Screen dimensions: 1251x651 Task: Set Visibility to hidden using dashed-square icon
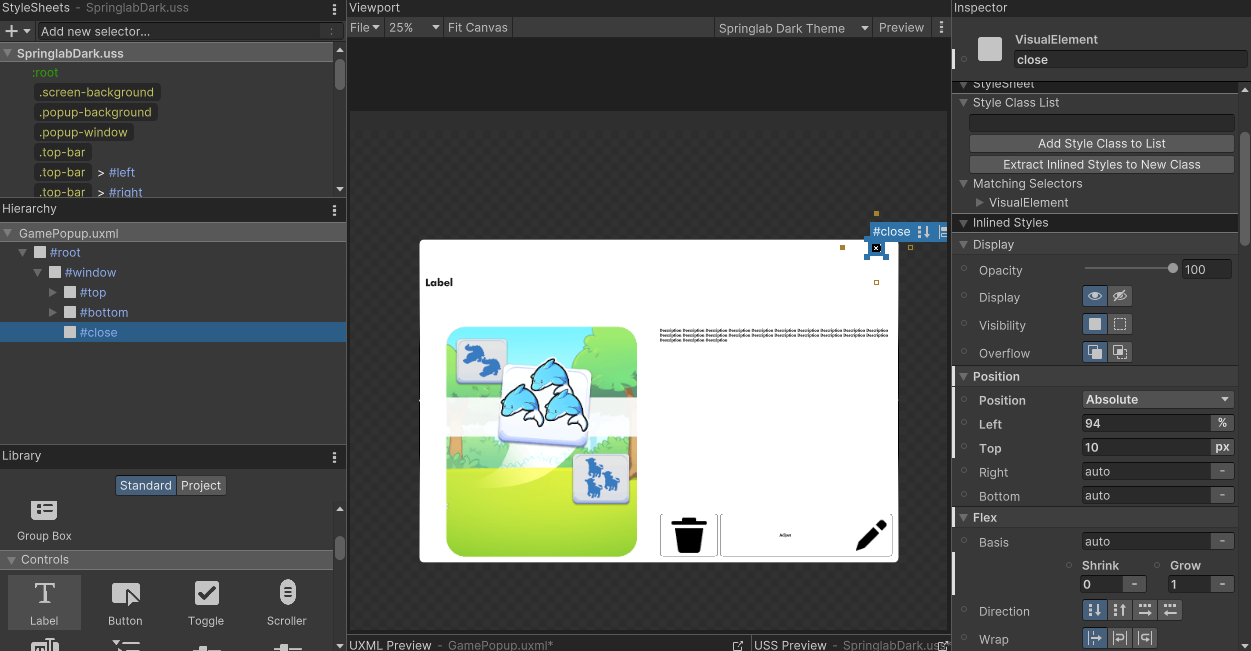tap(1121, 324)
